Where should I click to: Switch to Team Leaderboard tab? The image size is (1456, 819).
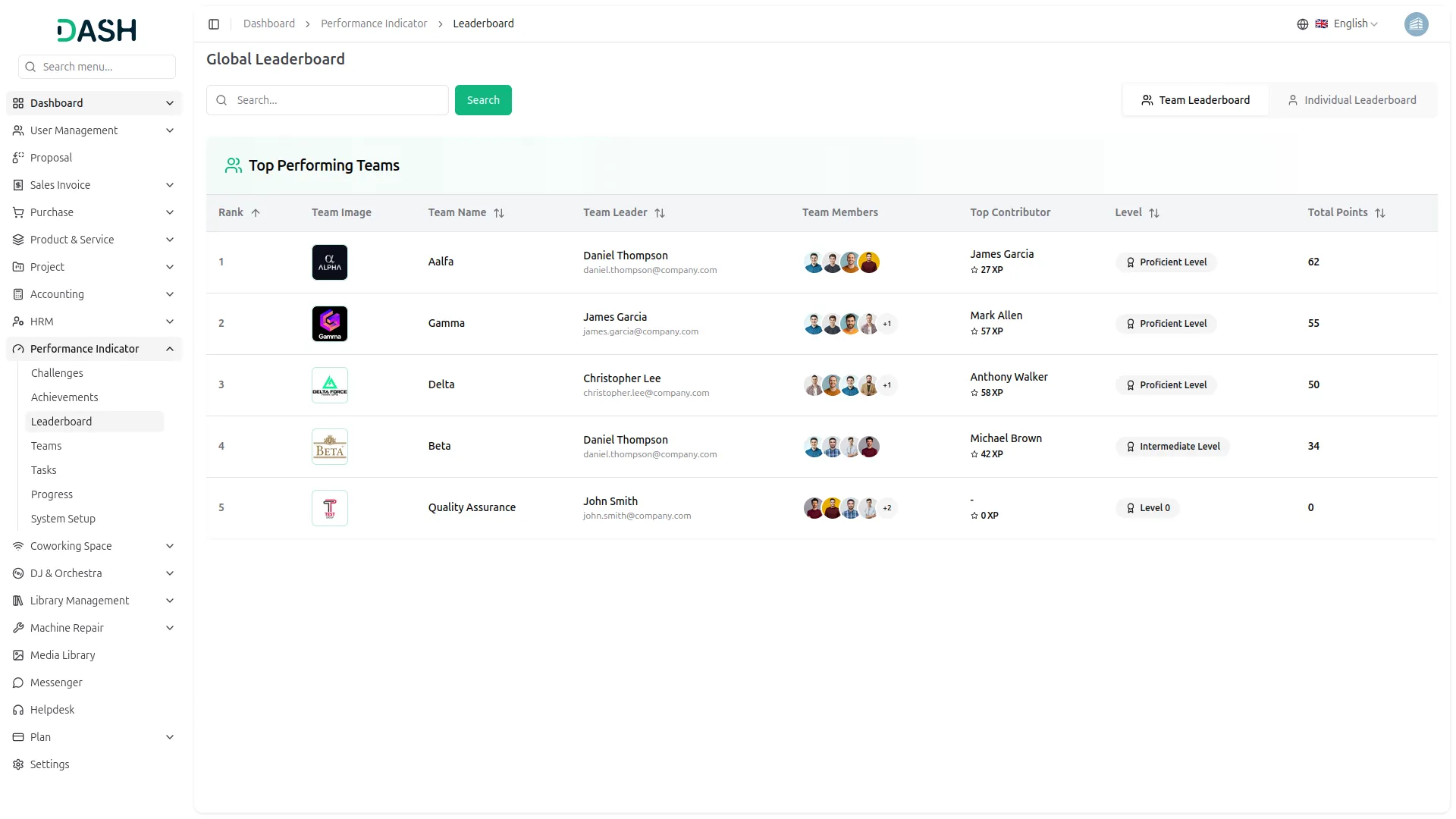click(1196, 100)
